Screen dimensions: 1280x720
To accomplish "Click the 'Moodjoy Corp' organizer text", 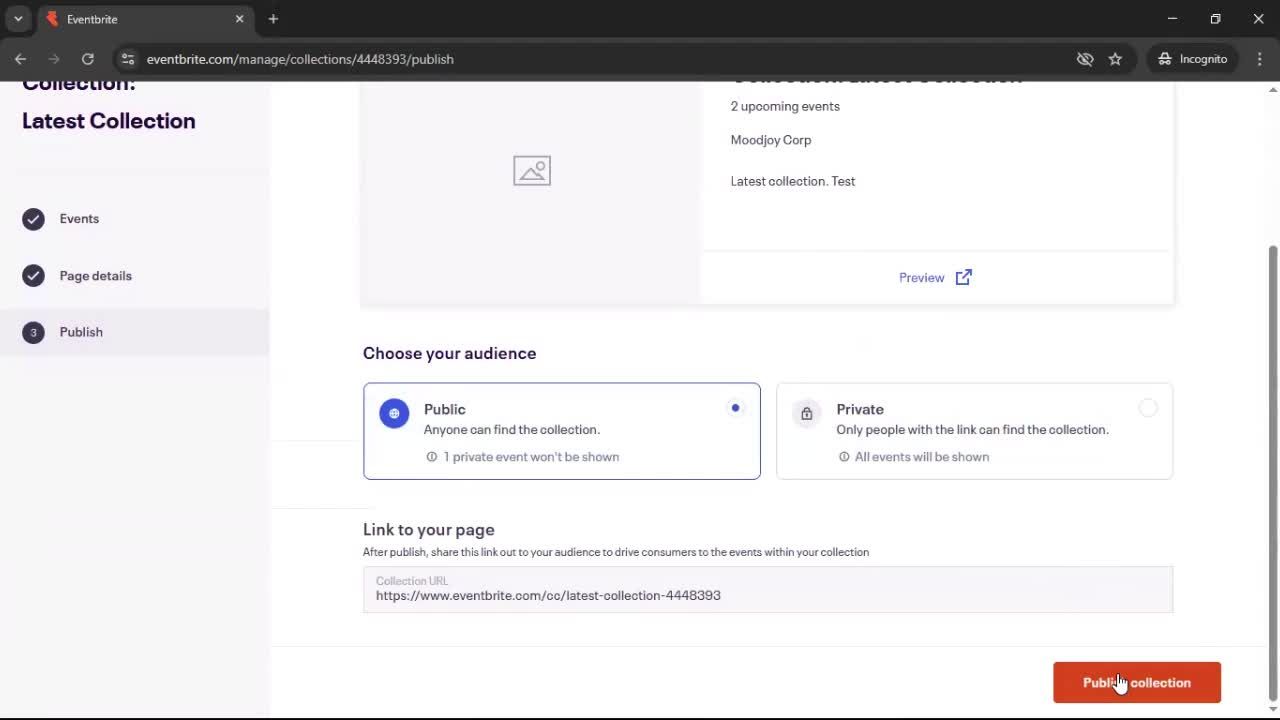I will click(771, 140).
